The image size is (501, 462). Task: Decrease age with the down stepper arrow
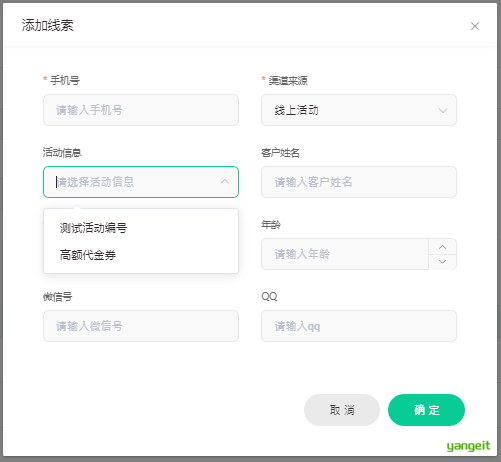[442, 262]
